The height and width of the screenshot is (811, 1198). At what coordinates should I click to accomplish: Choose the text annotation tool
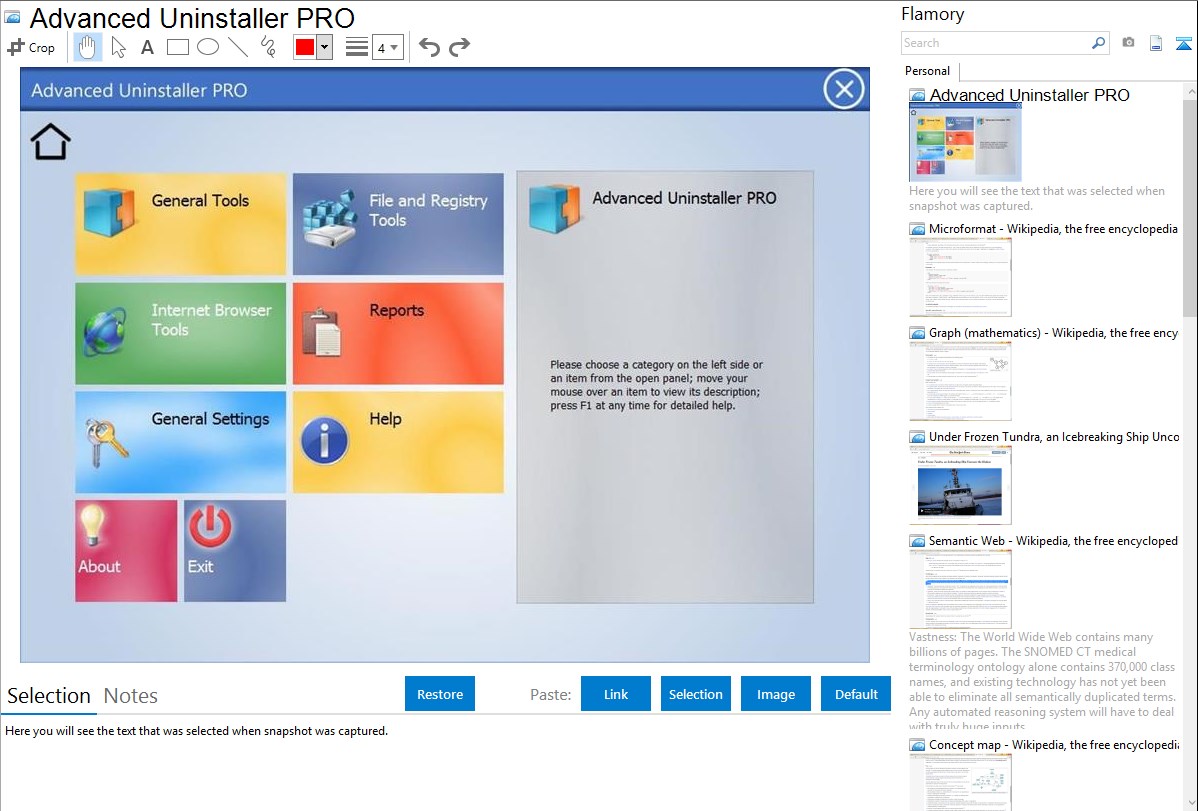147,47
